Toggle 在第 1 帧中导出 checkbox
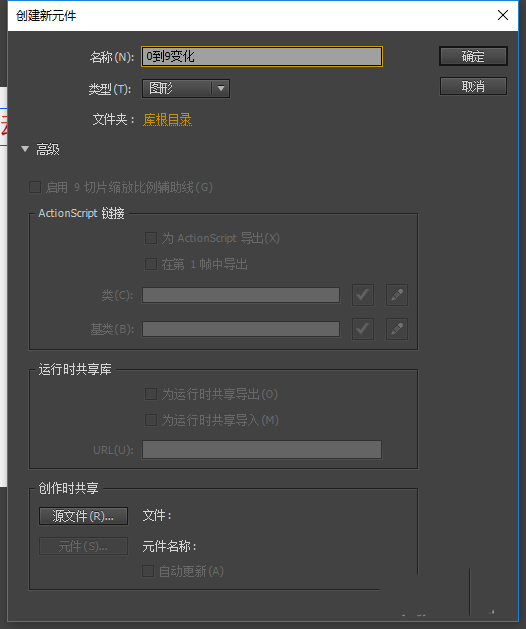The image size is (526, 629). coord(151,264)
